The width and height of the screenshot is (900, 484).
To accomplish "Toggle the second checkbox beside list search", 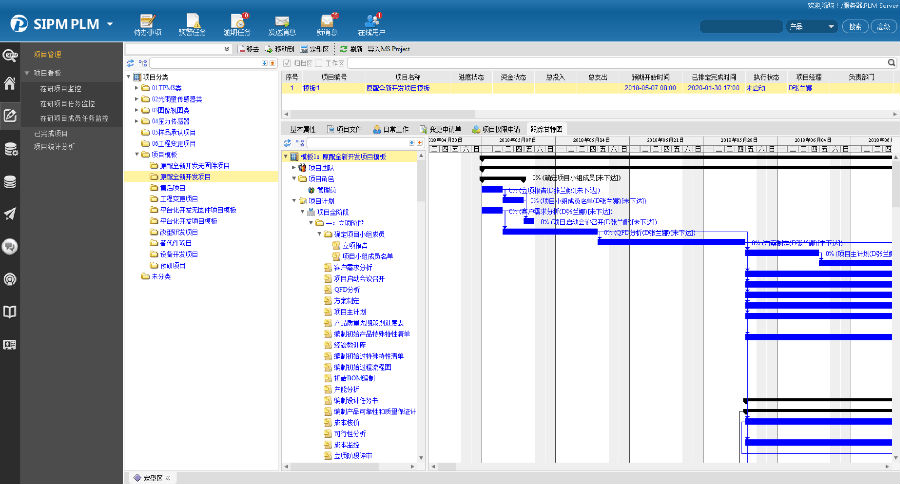I will tap(320, 62).
